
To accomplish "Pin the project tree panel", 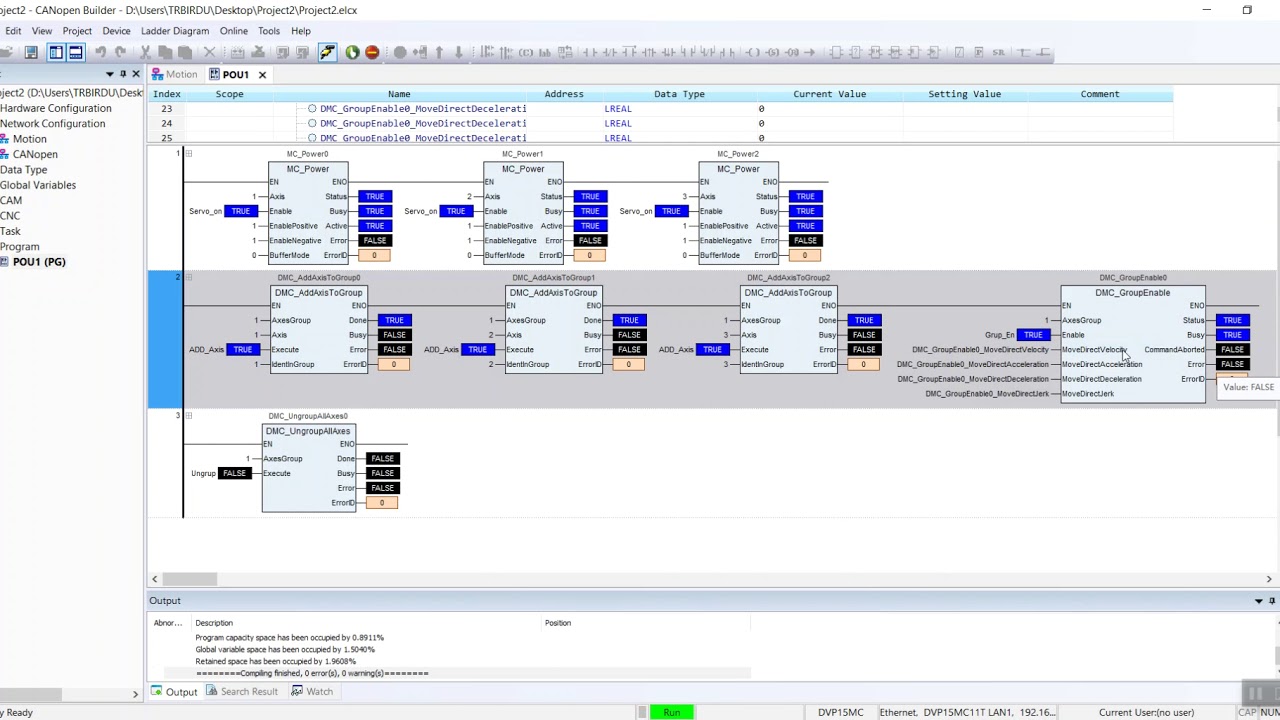I will coord(123,74).
